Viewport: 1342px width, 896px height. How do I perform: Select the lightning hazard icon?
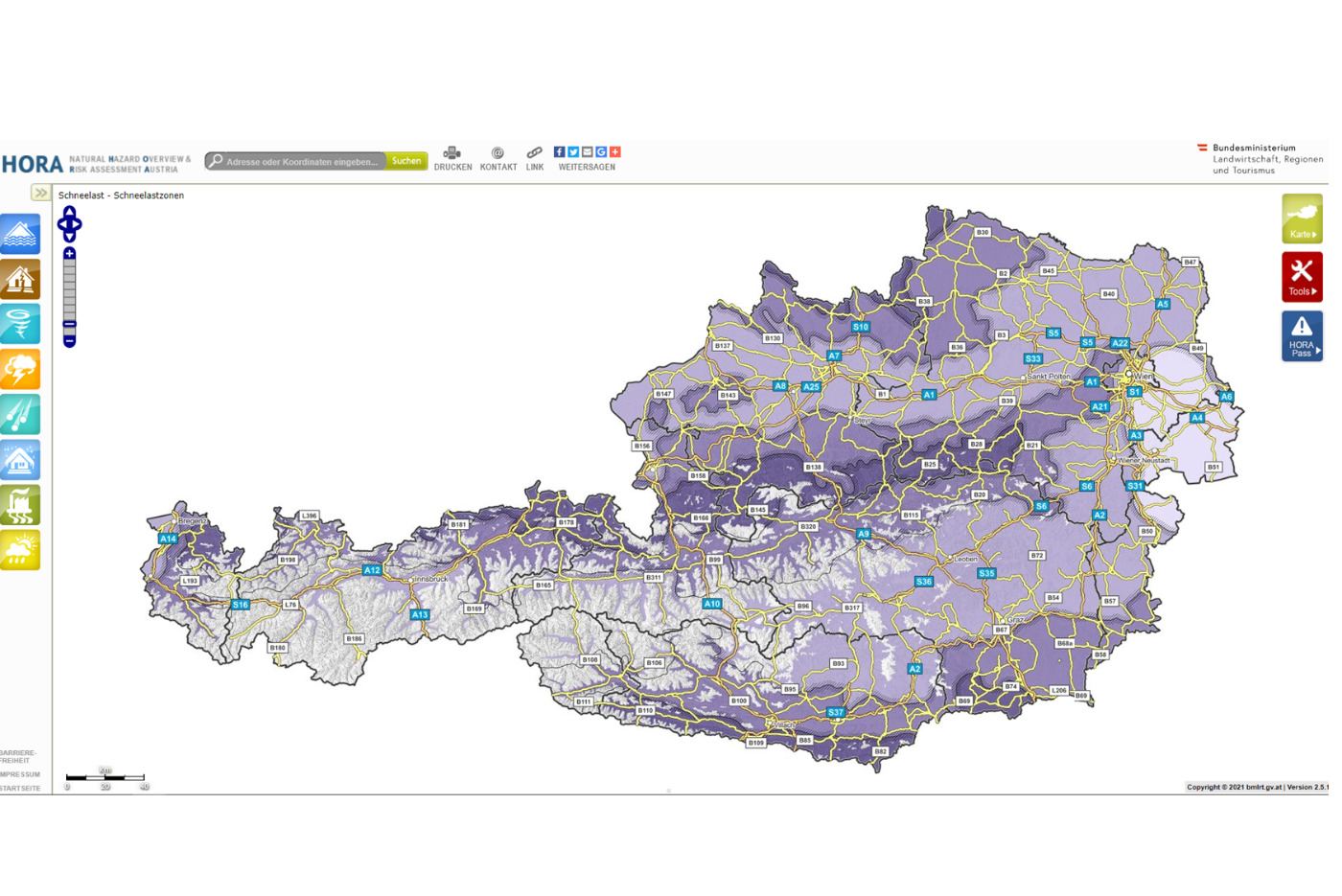(20, 370)
